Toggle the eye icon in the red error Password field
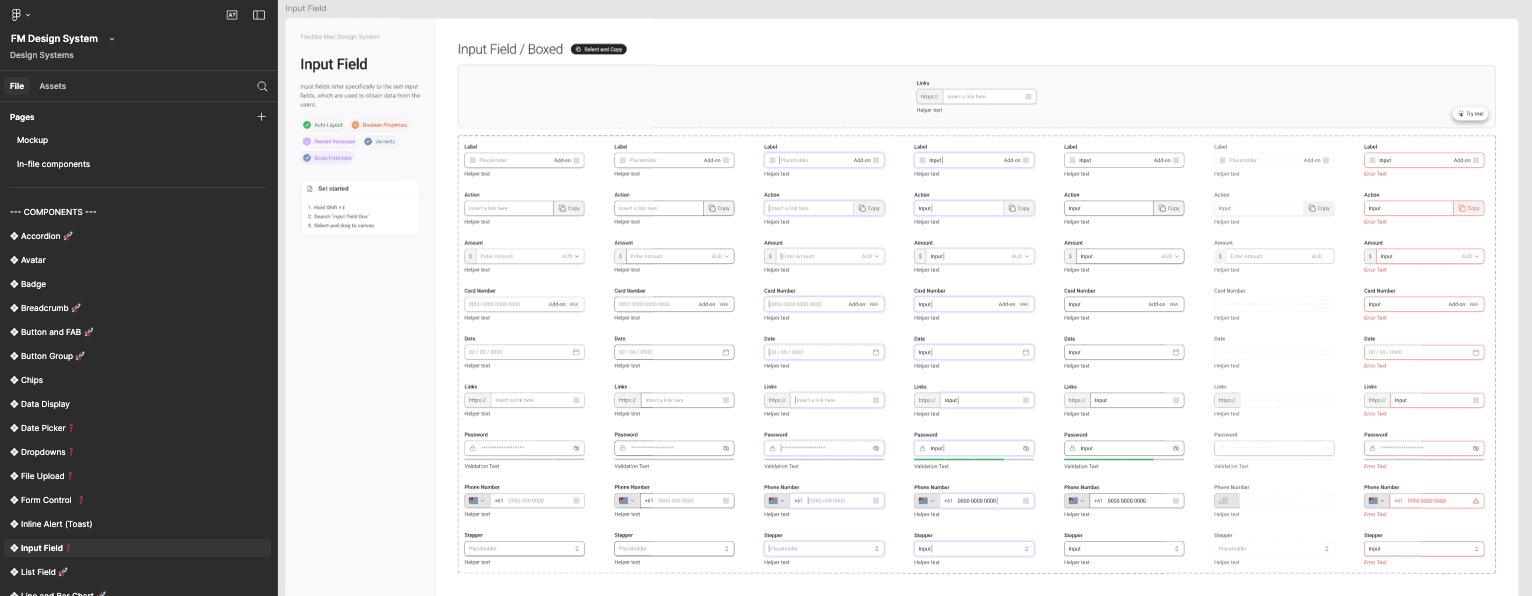Viewport: 1532px width, 596px height. click(1476, 448)
